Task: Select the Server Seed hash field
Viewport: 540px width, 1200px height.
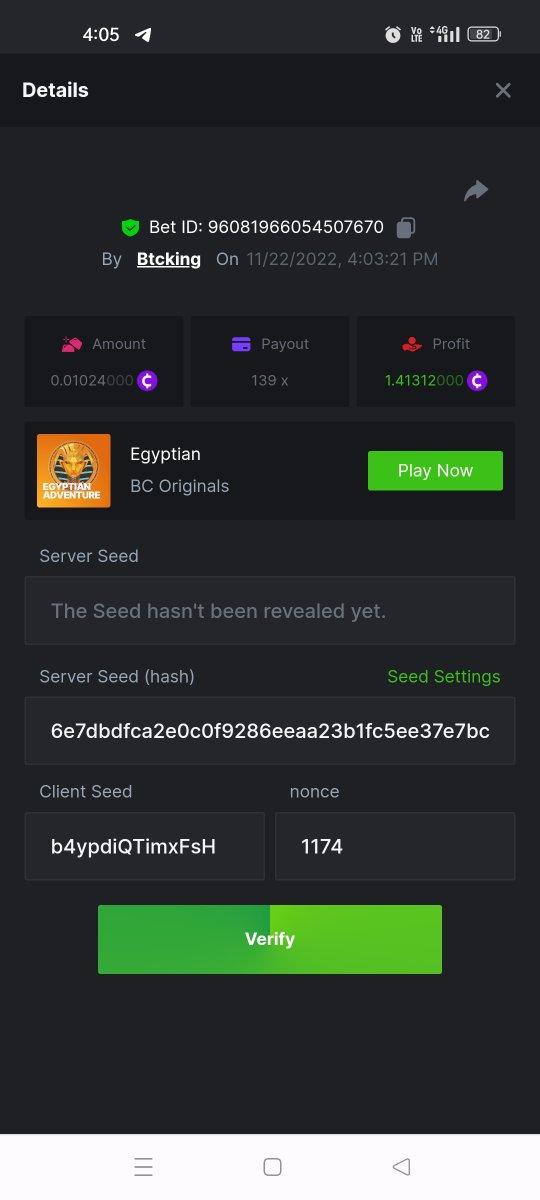Action: click(270, 731)
